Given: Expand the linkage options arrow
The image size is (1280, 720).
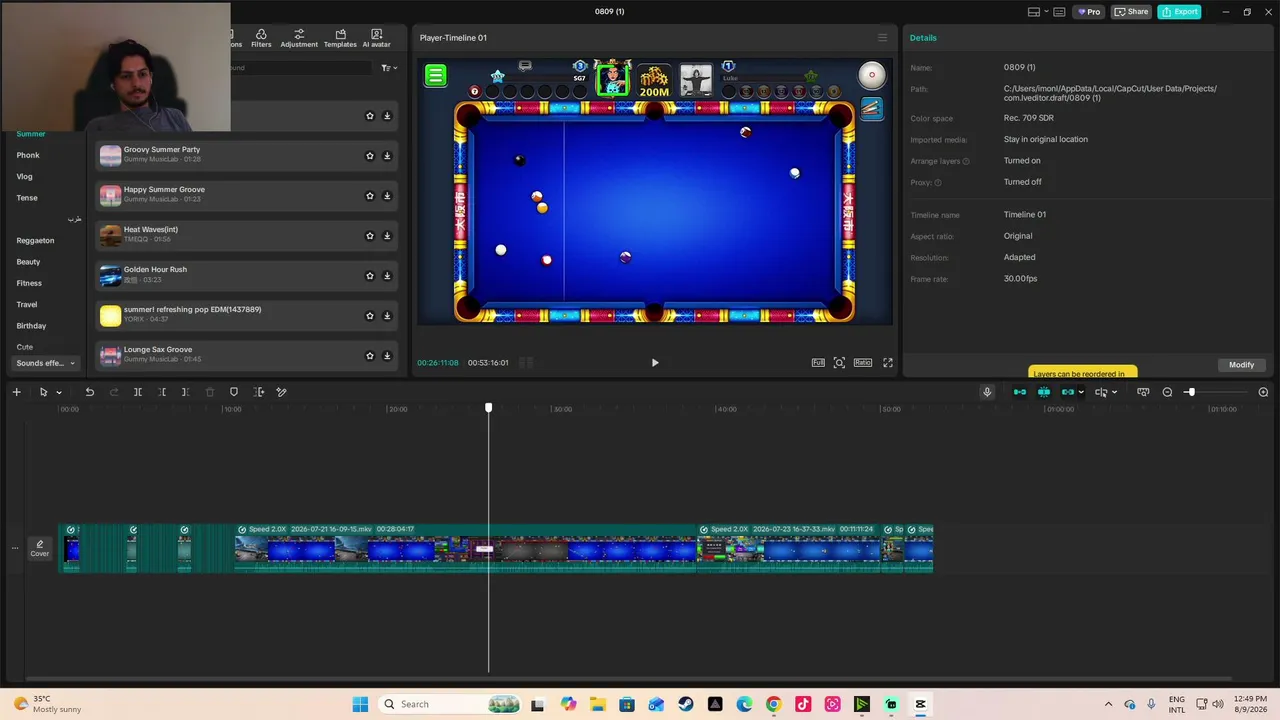Looking at the screenshot, I should point(1081,393).
